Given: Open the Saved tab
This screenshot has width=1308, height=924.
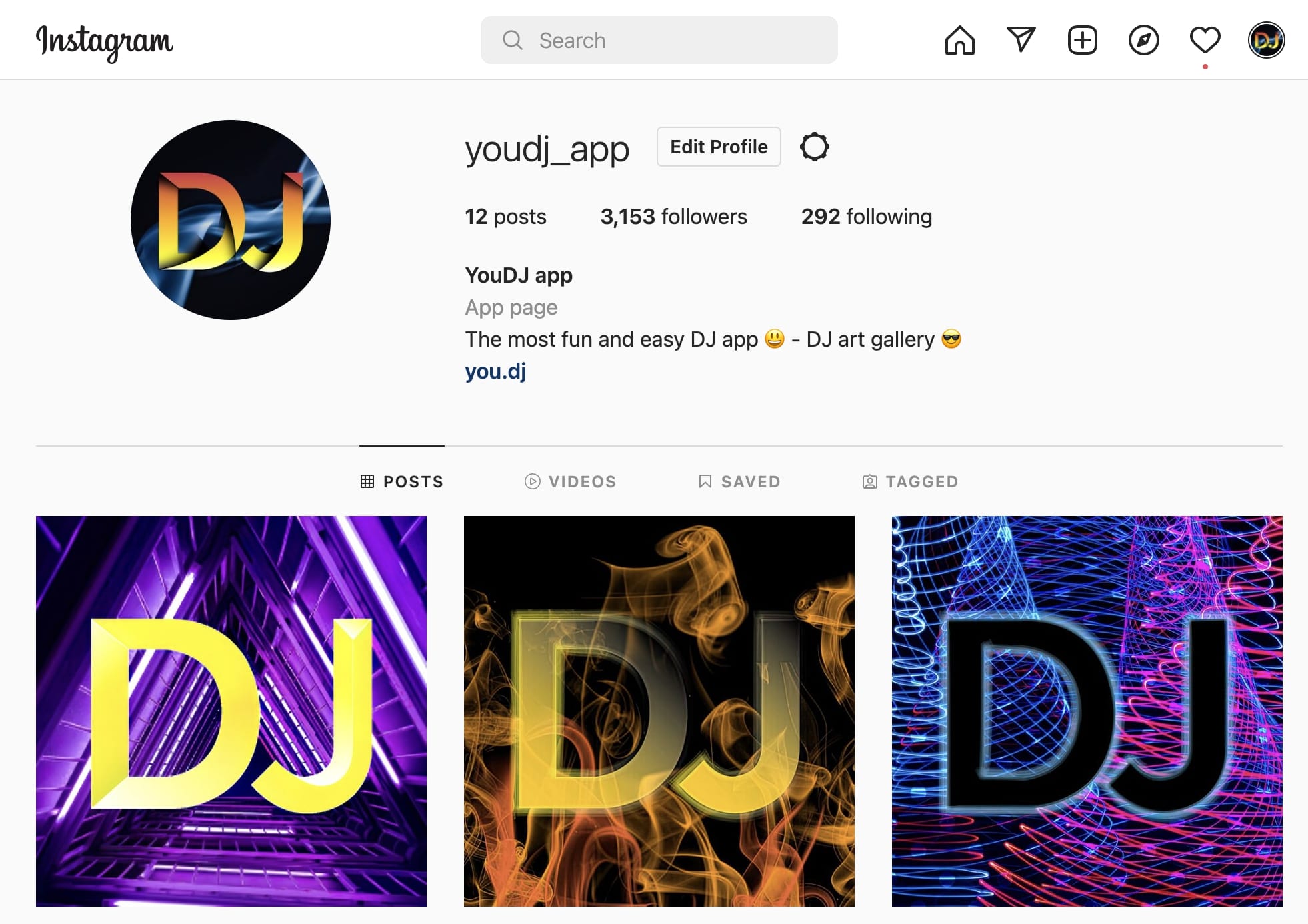Looking at the screenshot, I should (x=739, y=481).
